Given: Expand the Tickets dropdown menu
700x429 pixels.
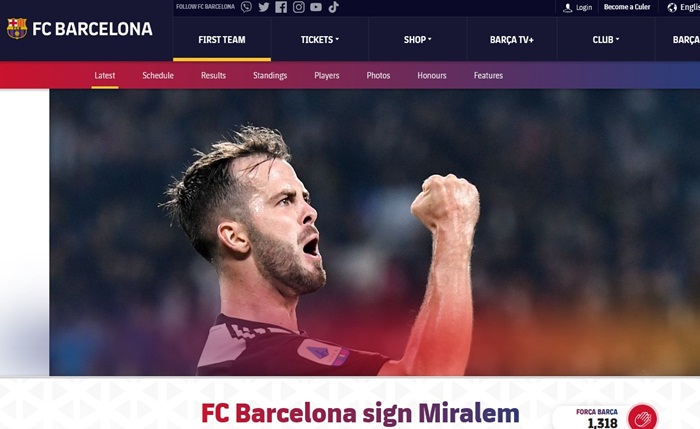Looking at the screenshot, I should pos(320,40).
